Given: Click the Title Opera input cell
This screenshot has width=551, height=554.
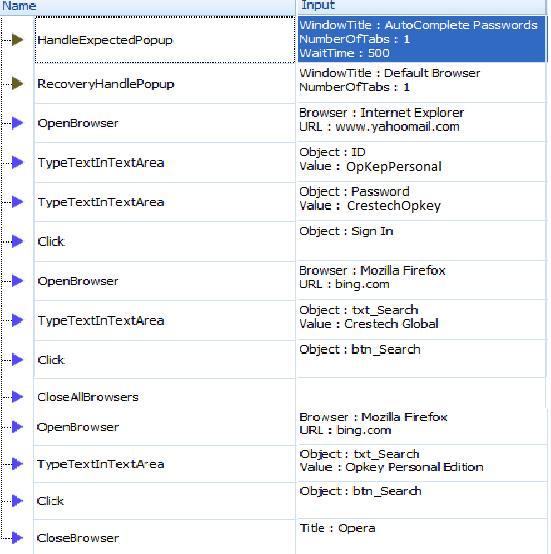Looking at the screenshot, I should point(422,536).
